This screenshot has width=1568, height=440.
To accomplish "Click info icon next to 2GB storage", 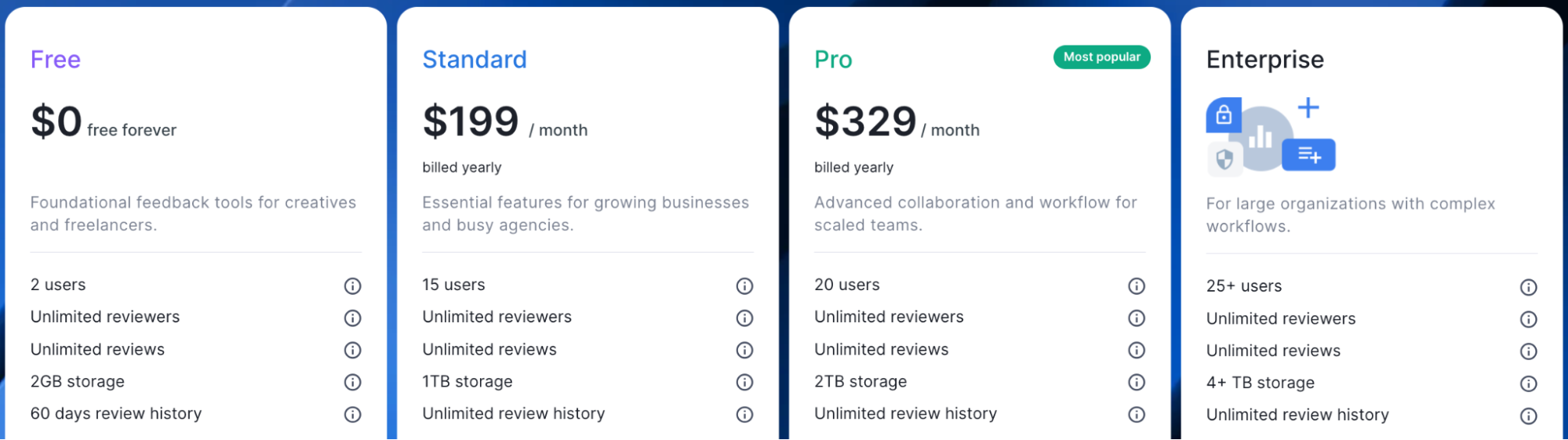I will 353,382.
